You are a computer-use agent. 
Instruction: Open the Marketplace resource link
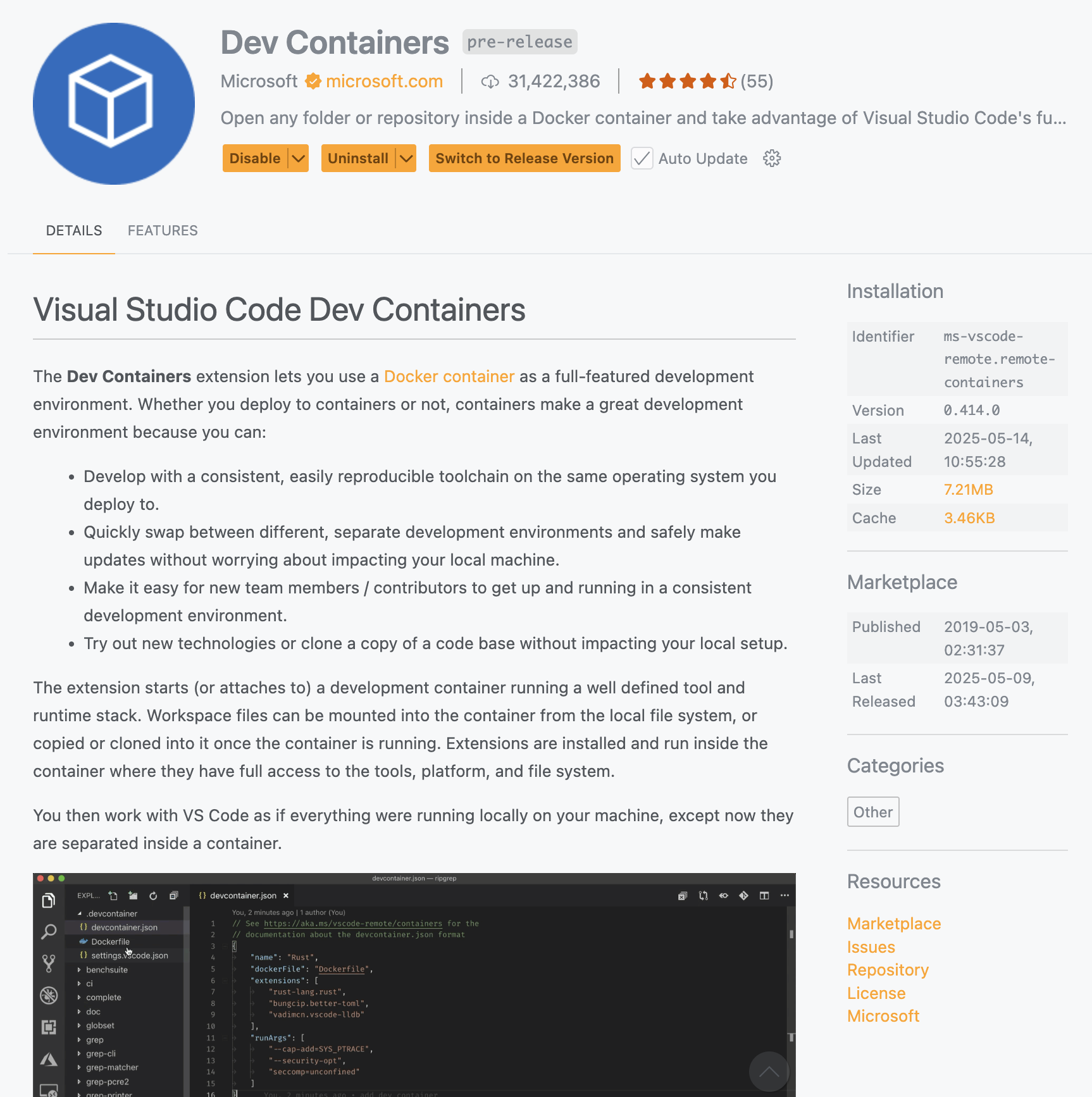[894, 924]
